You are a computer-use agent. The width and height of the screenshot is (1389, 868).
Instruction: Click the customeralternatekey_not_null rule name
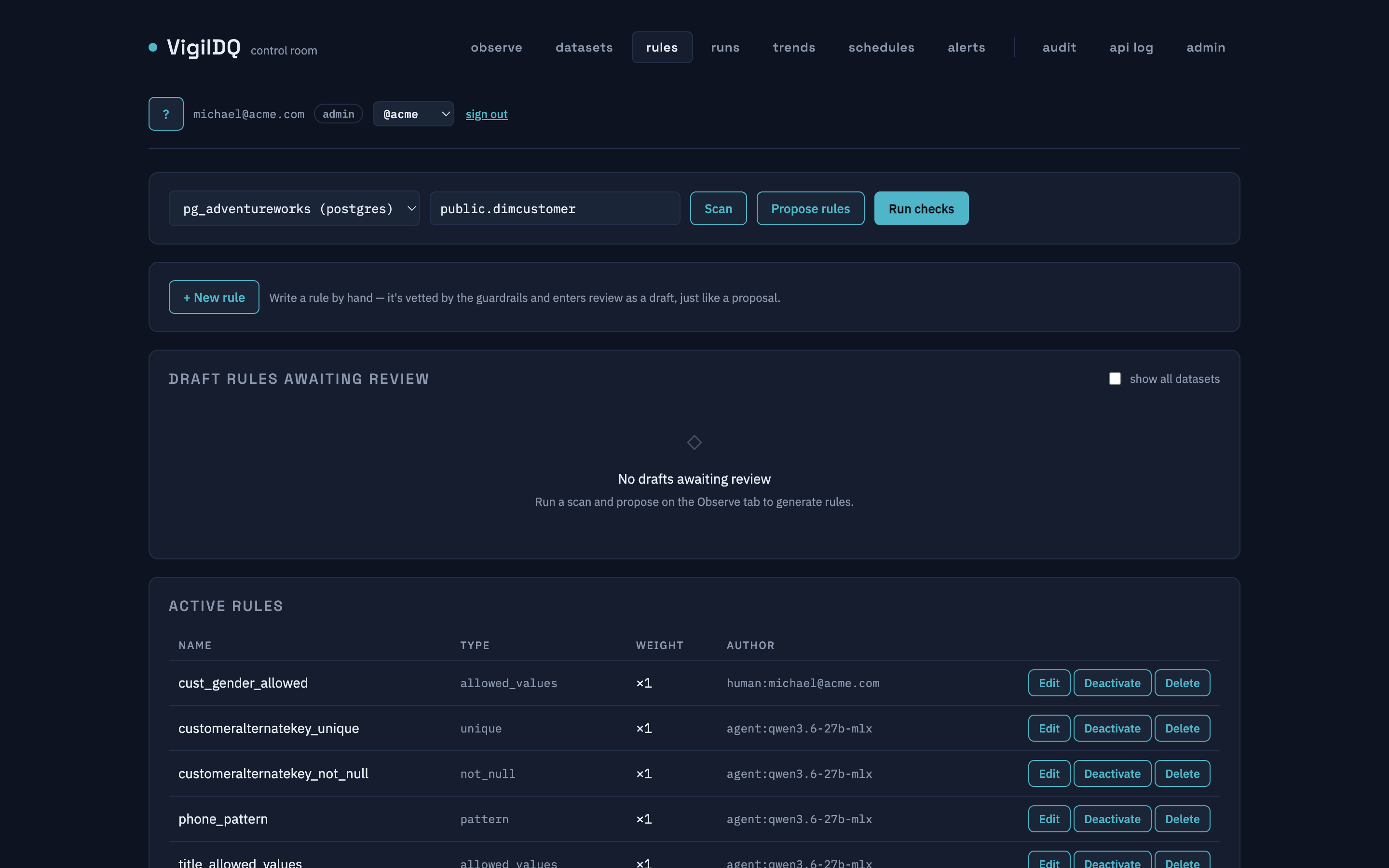point(273,774)
